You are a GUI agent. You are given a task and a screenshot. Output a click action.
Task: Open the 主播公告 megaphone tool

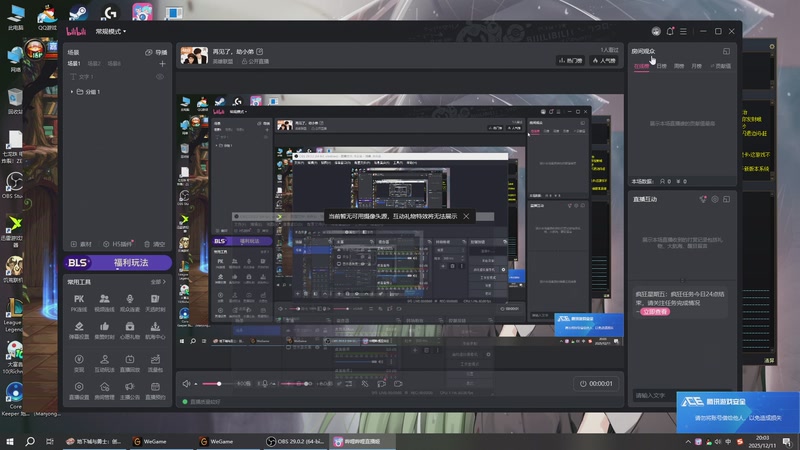click(x=130, y=390)
